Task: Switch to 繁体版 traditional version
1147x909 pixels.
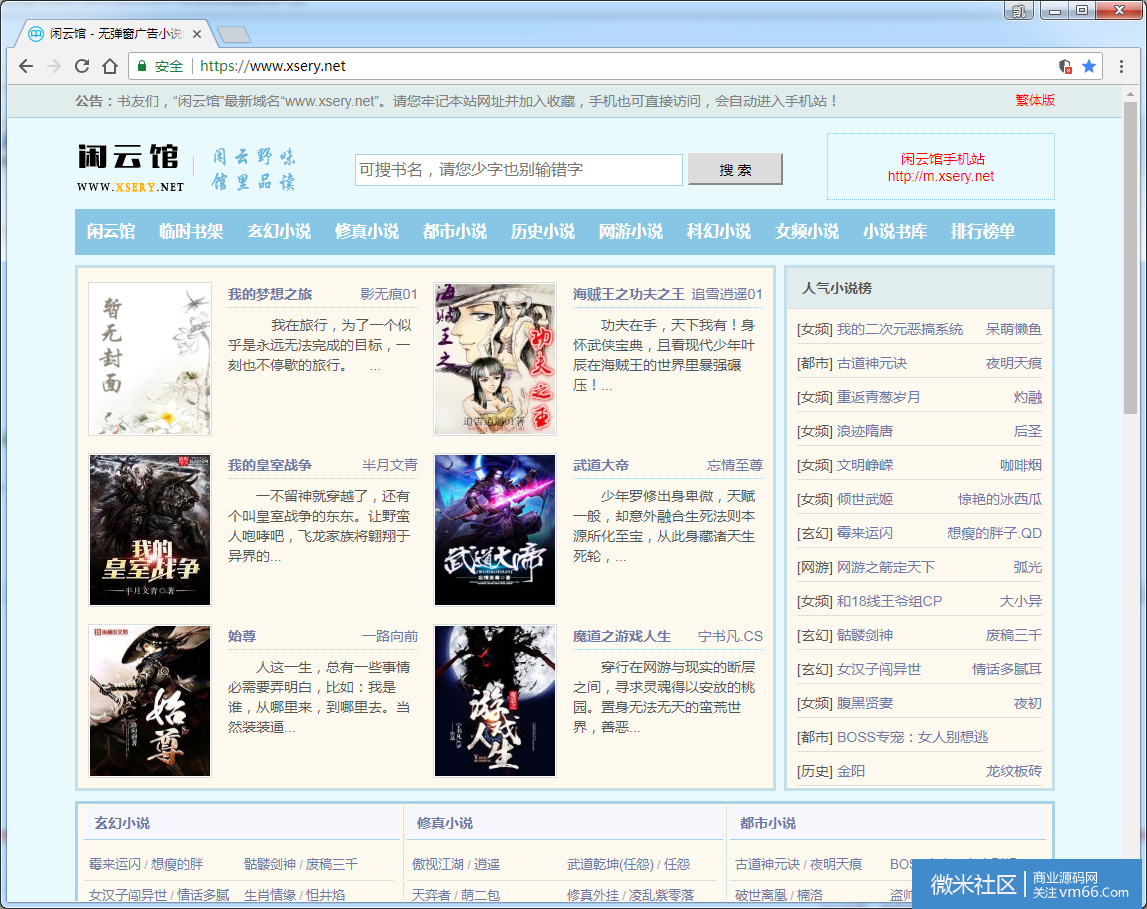Action: click(x=1034, y=100)
